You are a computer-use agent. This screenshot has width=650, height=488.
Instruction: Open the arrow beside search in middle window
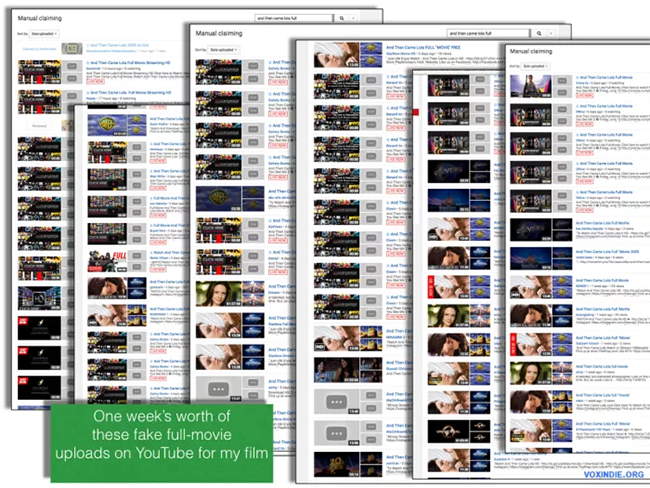[x=551, y=33]
